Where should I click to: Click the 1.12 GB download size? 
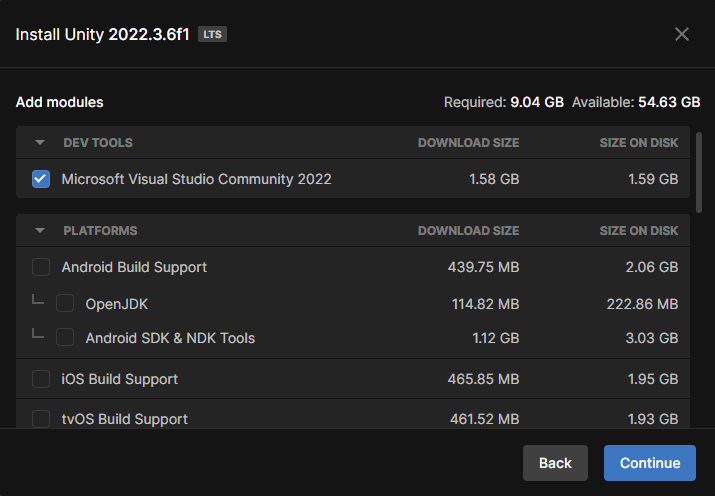tap(496, 338)
